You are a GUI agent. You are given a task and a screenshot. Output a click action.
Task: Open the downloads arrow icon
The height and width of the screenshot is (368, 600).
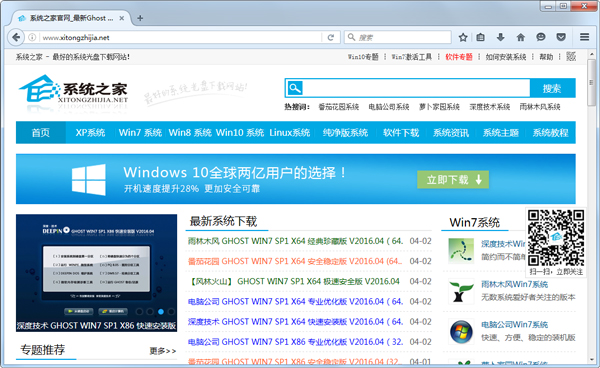[501, 37]
